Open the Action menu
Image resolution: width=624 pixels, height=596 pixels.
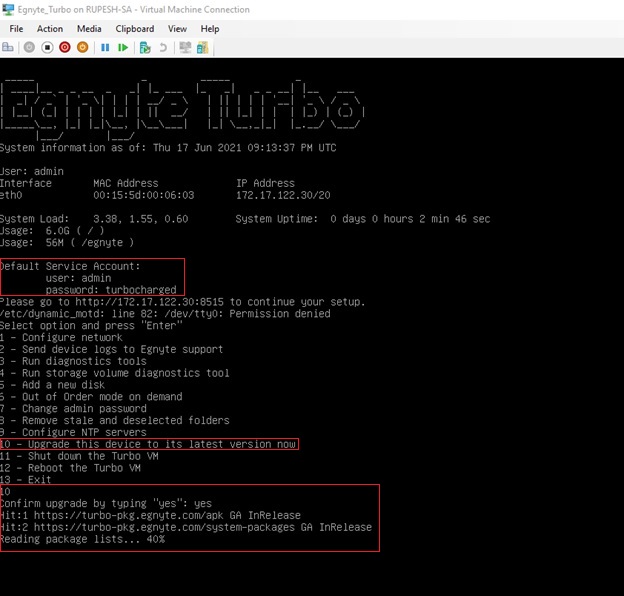[50, 29]
